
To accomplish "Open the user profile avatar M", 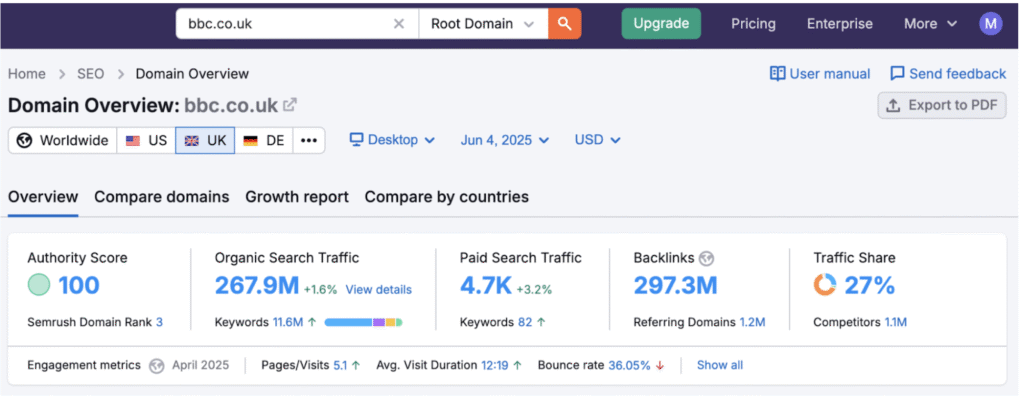I will point(991,24).
